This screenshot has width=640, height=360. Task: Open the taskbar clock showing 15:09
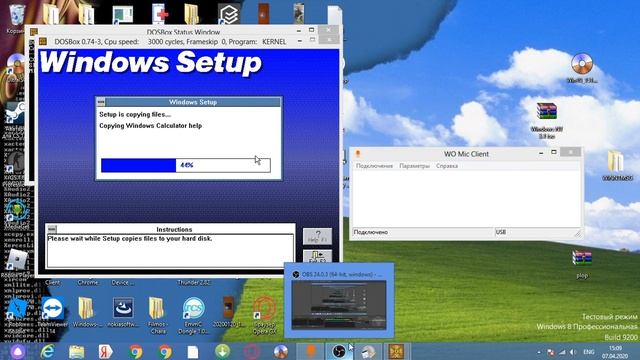(615, 352)
